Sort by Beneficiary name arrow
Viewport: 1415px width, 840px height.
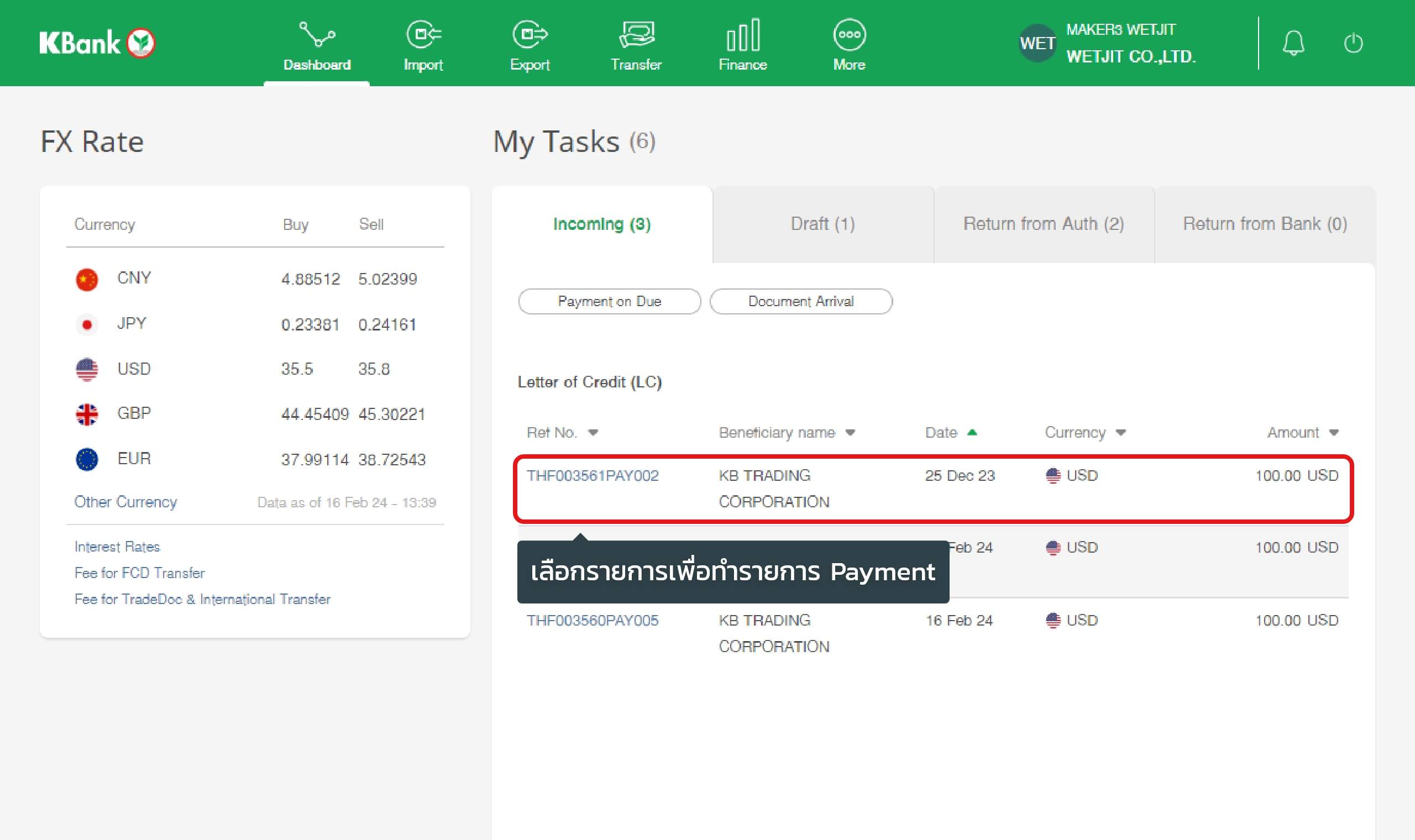click(x=850, y=433)
